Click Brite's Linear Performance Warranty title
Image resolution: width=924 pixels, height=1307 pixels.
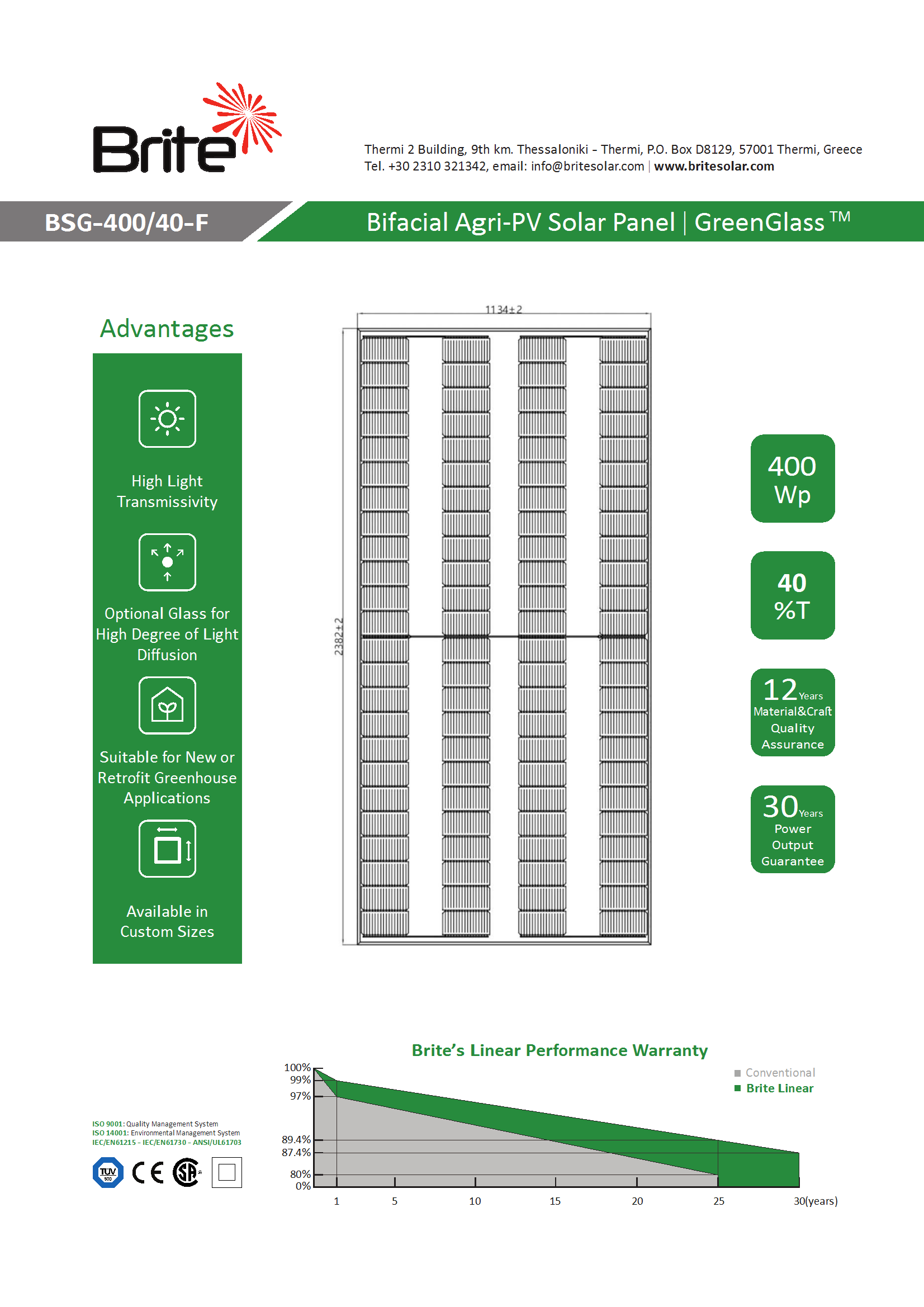click(560, 1050)
